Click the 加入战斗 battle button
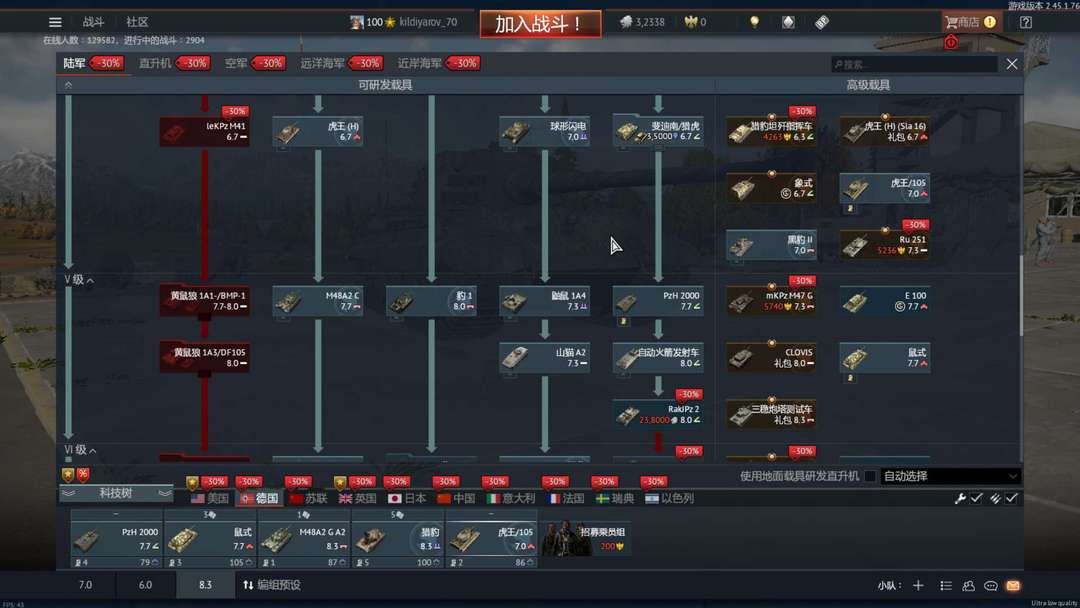 pos(540,24)
